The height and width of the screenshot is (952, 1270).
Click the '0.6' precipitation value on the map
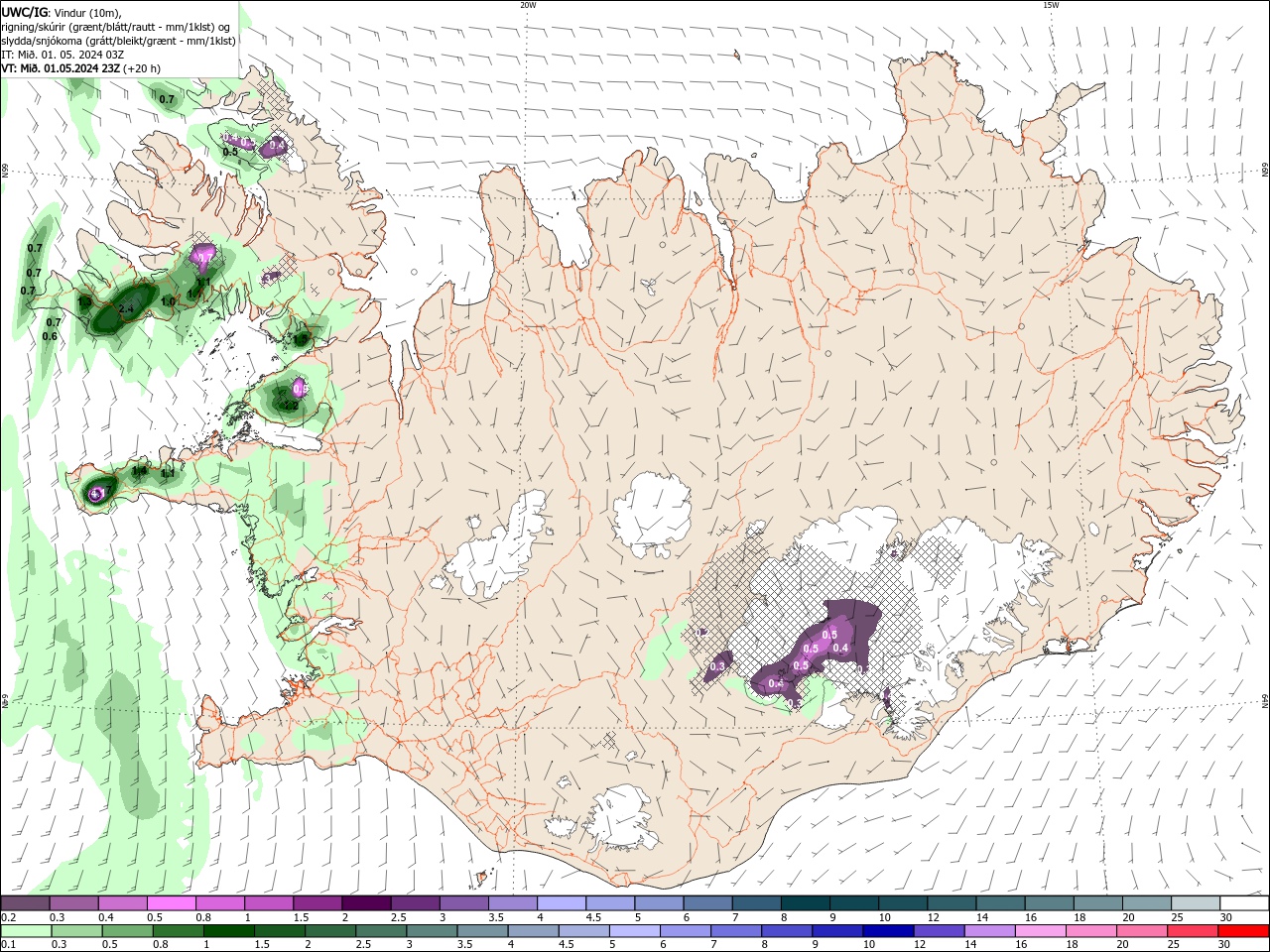pyautogui.click(x=50, y=336)
